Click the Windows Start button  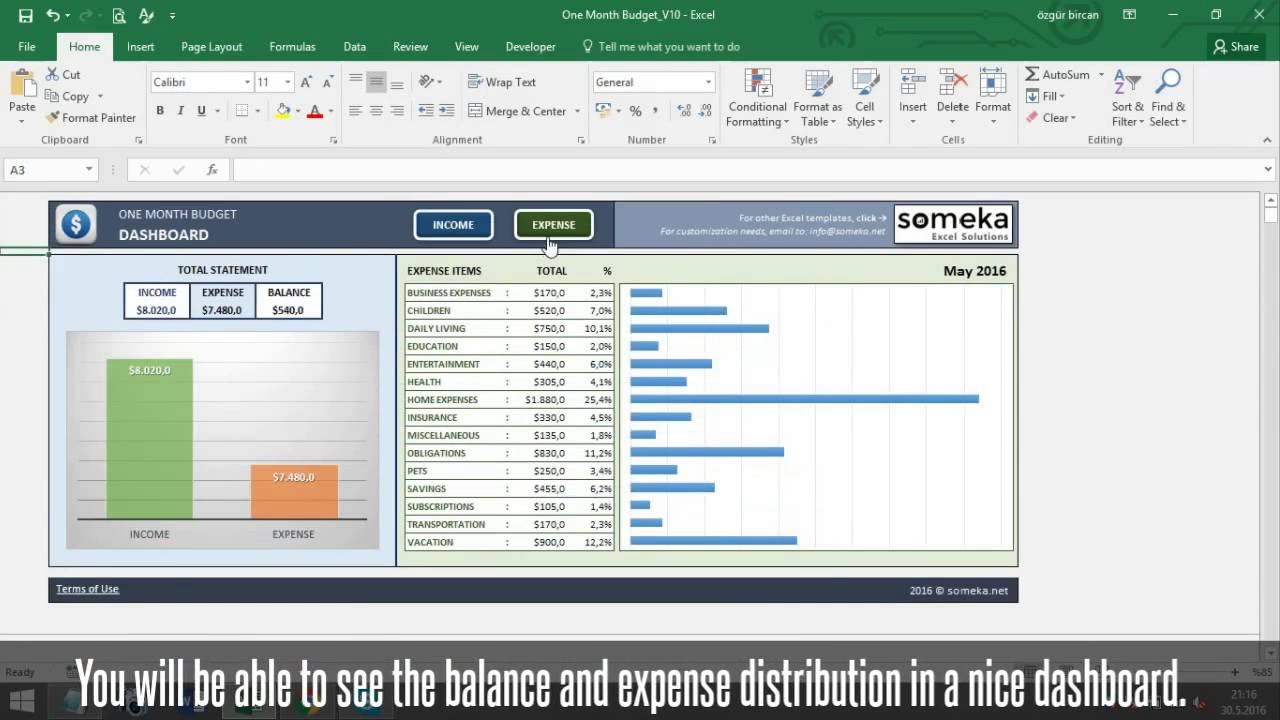(x=21, y=699)
